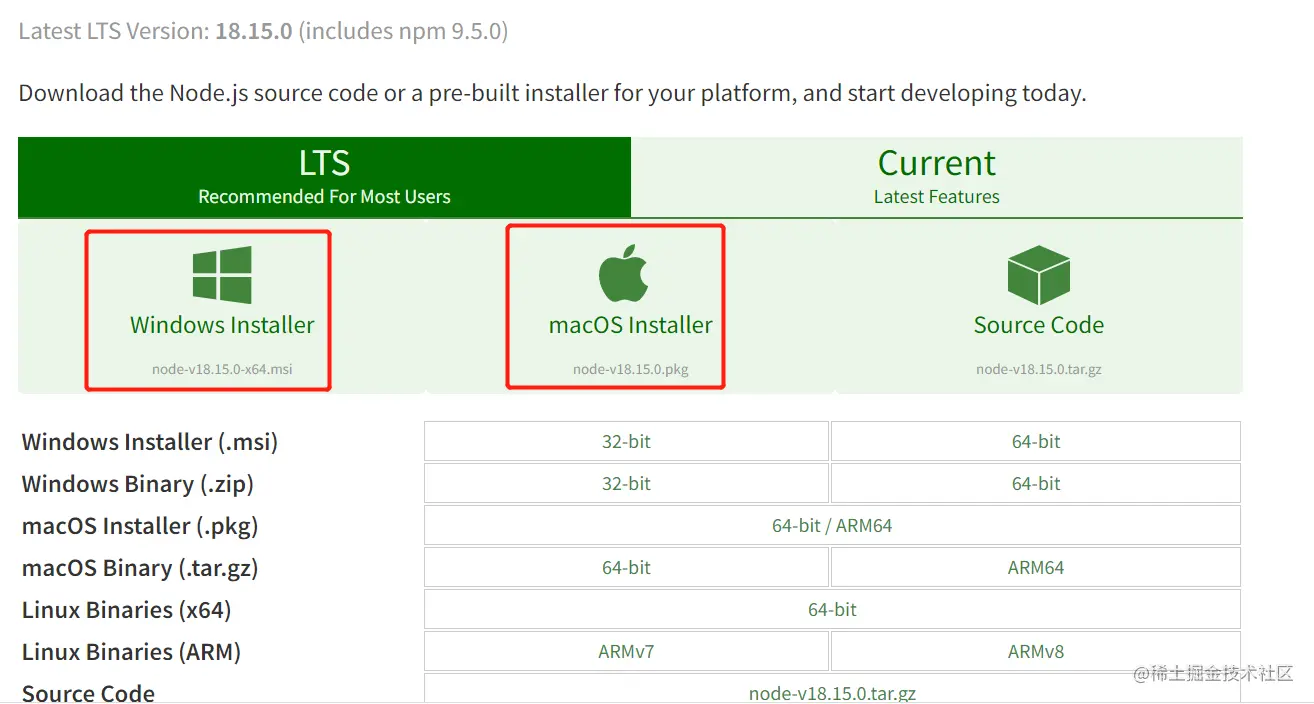The image size is (1314, 704).
Task: Download node-v18.15.0-x64.msi file
Action: [222, 369]
